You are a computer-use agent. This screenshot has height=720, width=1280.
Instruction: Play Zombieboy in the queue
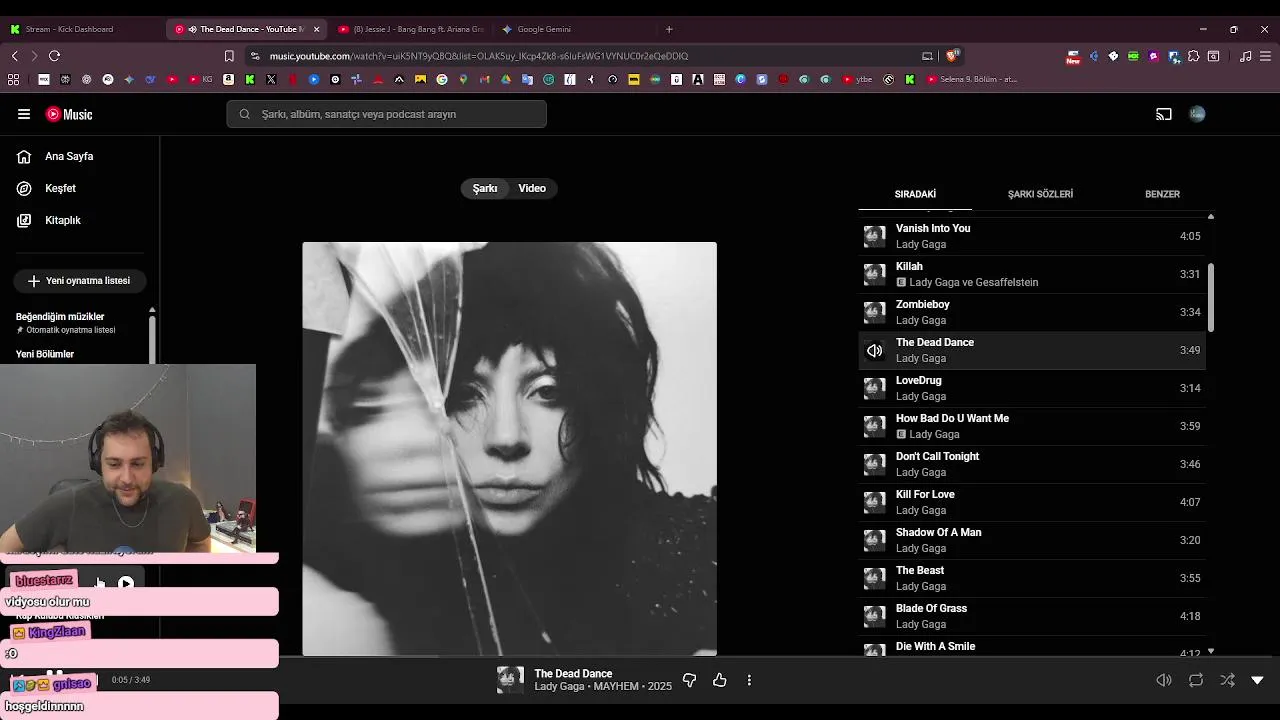(x=1032, y=312)
